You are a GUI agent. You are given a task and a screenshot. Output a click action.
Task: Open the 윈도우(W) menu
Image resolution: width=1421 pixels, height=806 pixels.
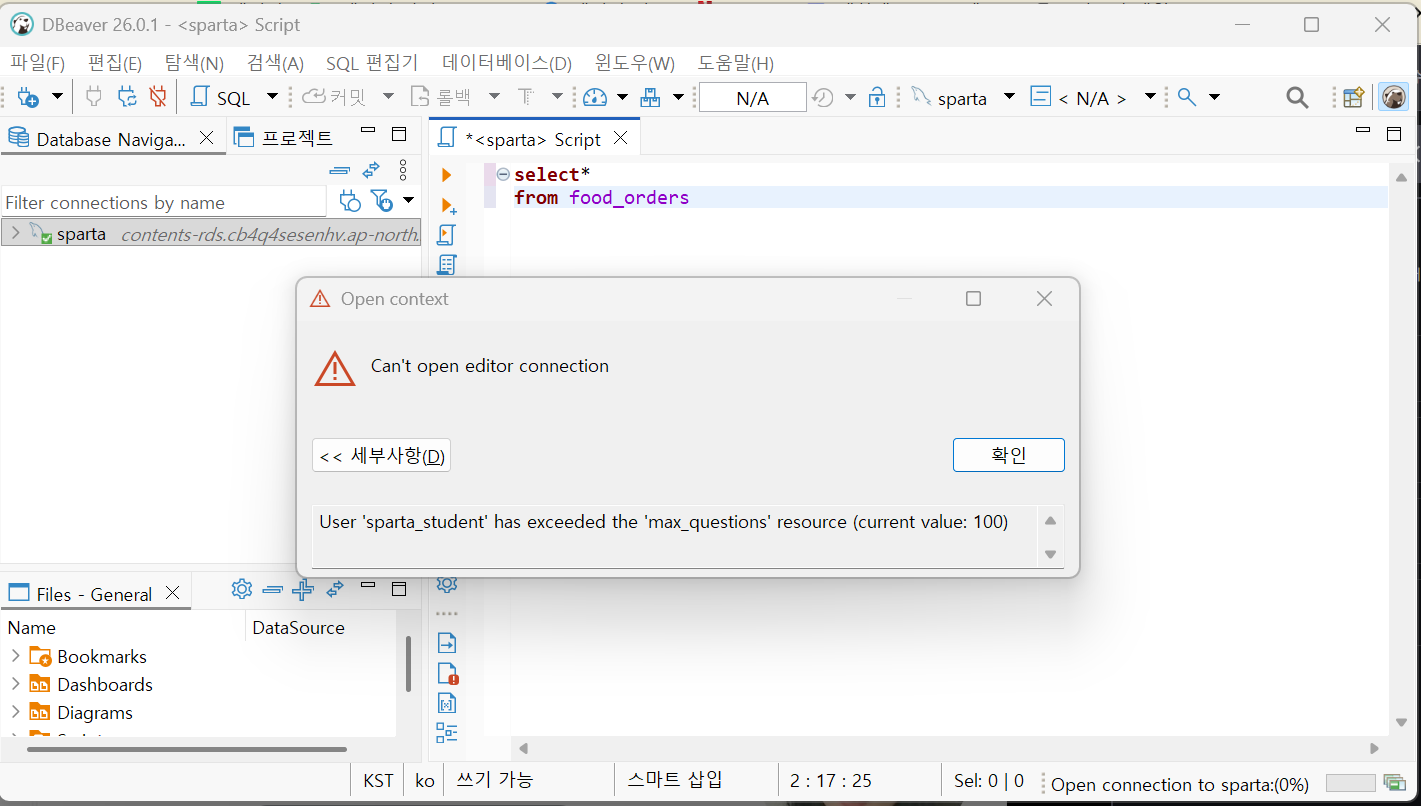point(635,63)
